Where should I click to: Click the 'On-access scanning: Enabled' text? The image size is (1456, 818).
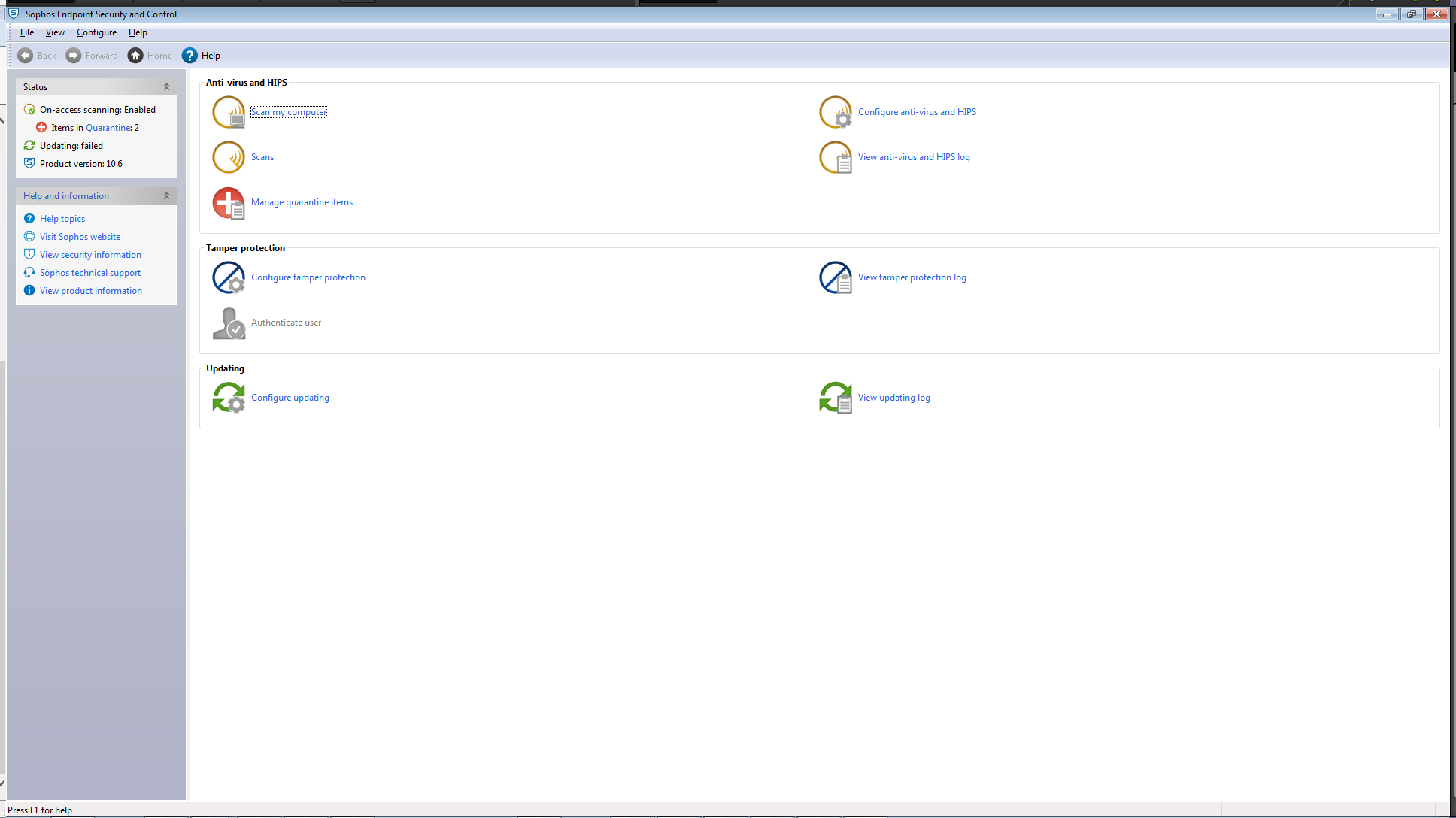[98, 110]
